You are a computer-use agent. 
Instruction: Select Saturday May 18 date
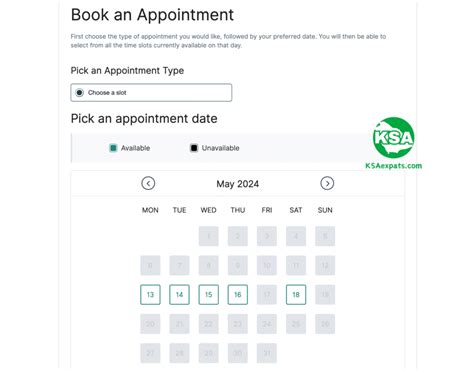pyautogui.click(x=296, y=295)
